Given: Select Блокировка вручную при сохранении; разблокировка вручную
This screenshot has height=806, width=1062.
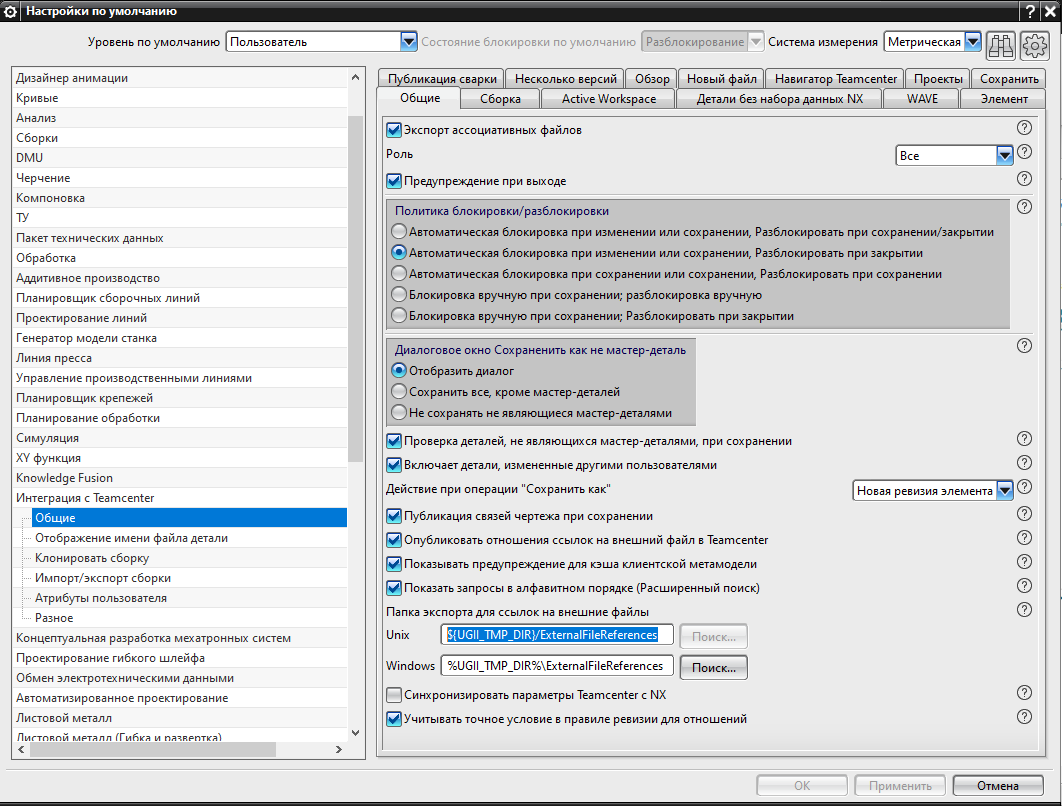Looking at the screenshot, I should coord(399,295).
